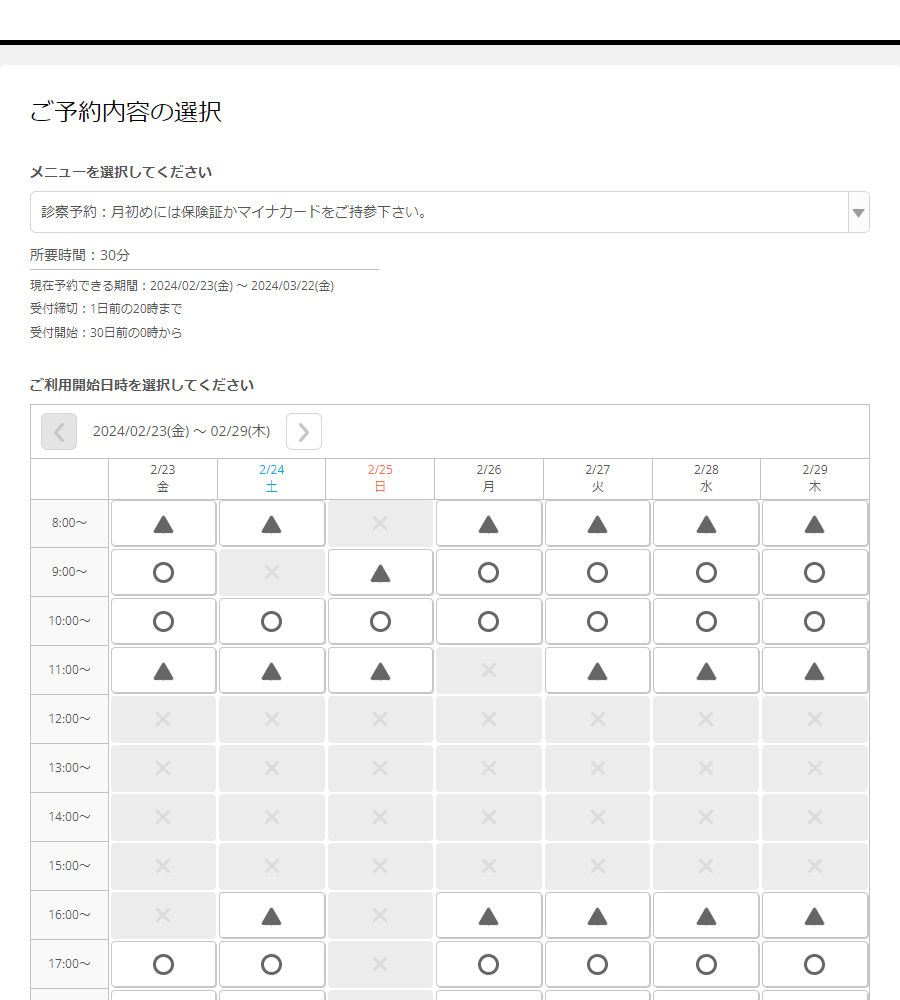
Task: Select the ▲ slot at 9:00 on 2/25
Action: [x=380, y=572]
